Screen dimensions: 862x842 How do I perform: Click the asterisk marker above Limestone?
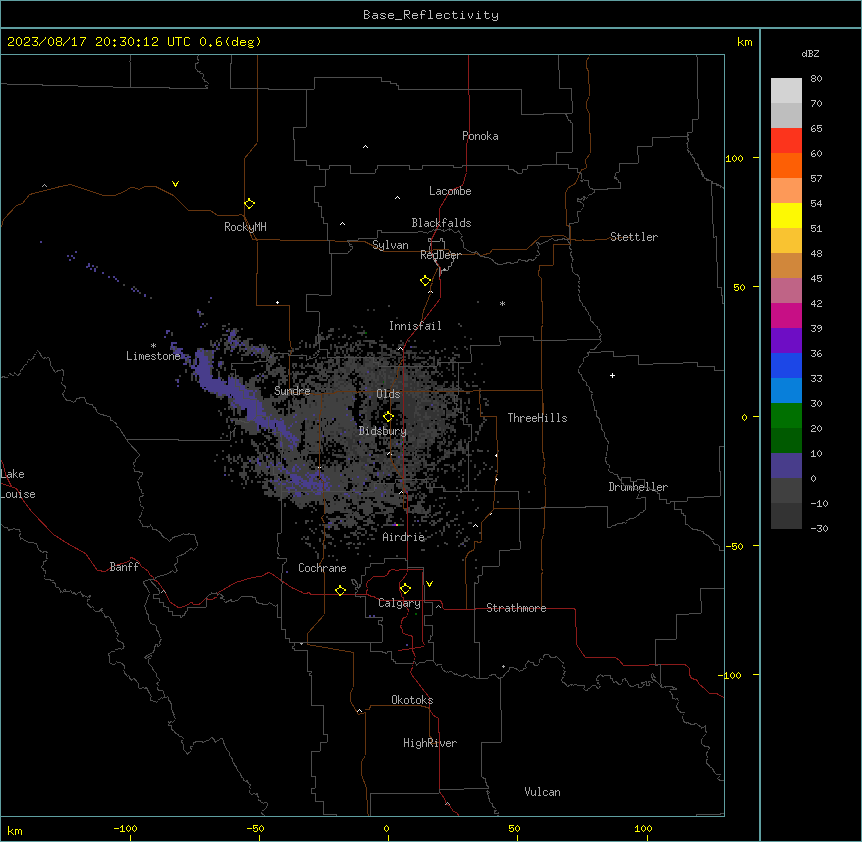(x=153, y=346)
